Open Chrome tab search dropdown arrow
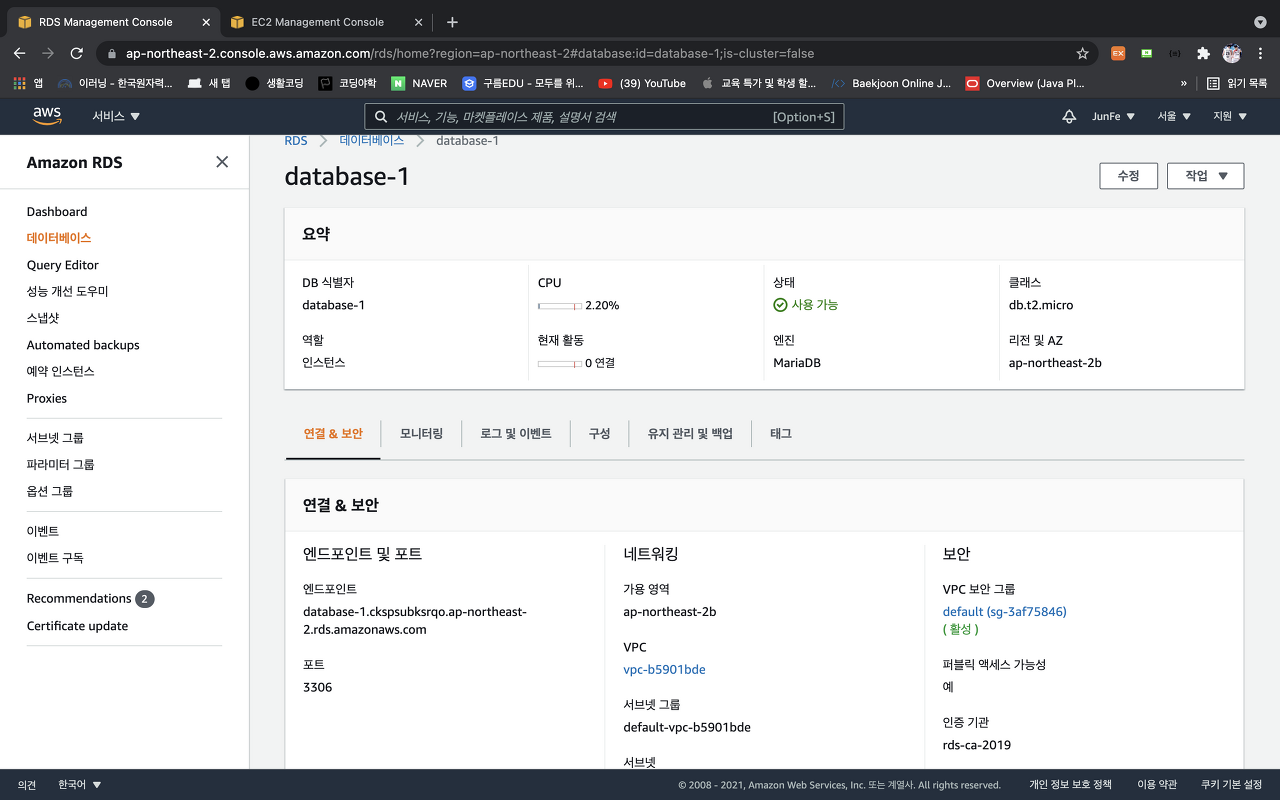Viewport: 1280px width, 800px height. (x=1260, y=22)
